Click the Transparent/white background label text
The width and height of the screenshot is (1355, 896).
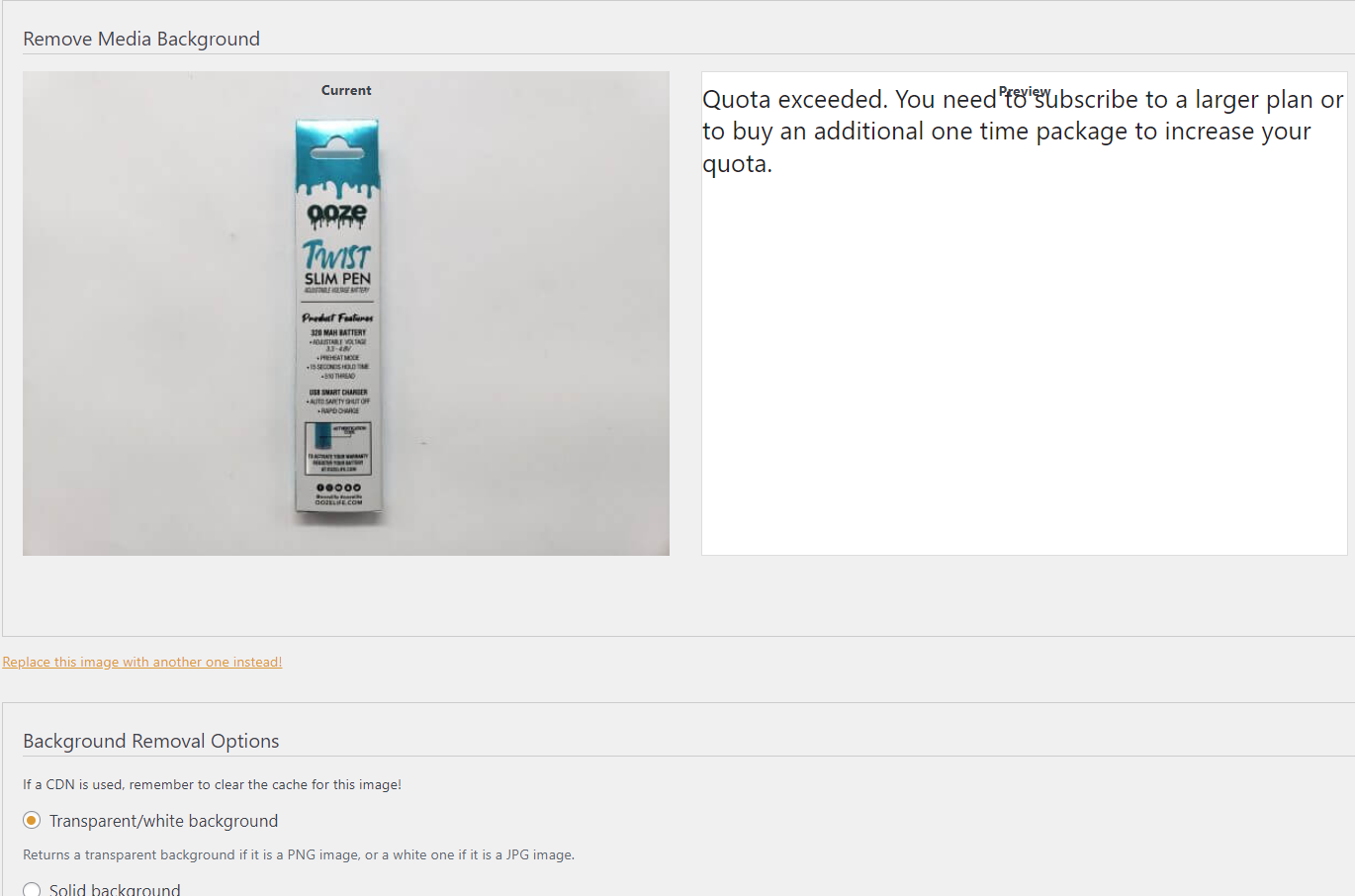[x=164, y=821]
